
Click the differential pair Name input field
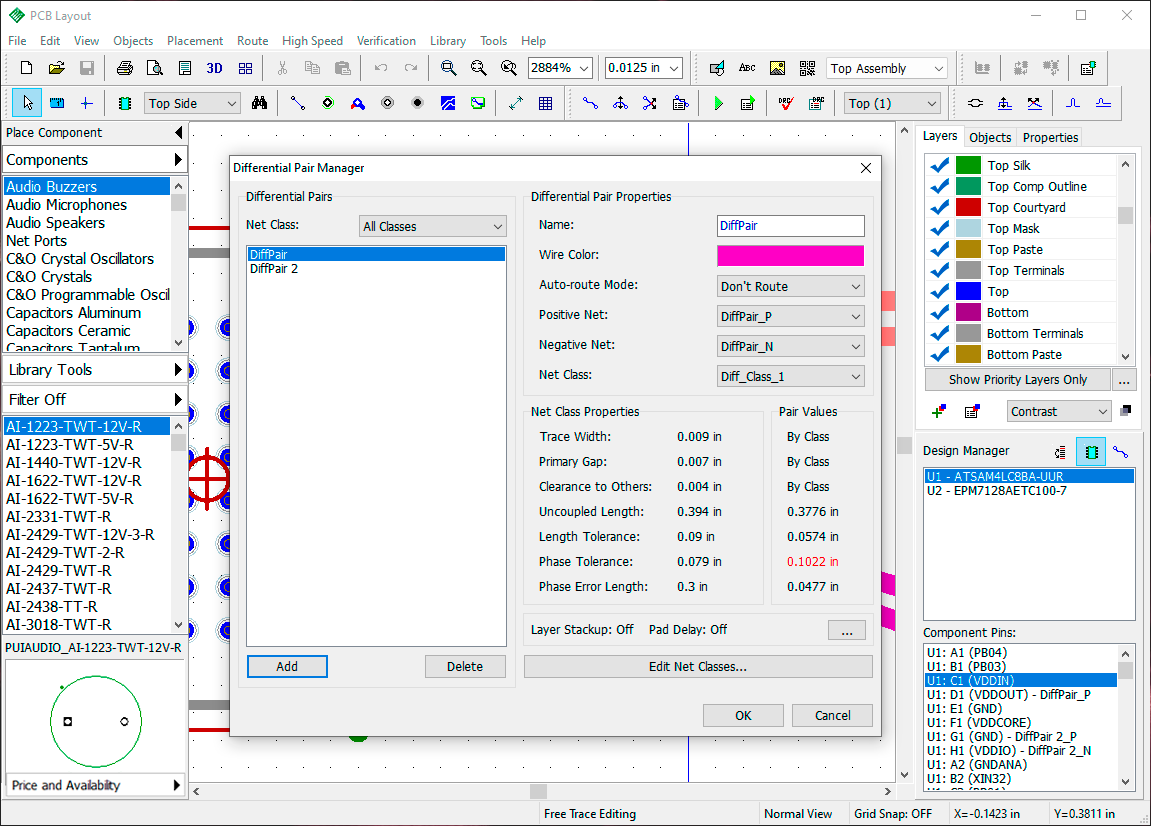[791, 225]
